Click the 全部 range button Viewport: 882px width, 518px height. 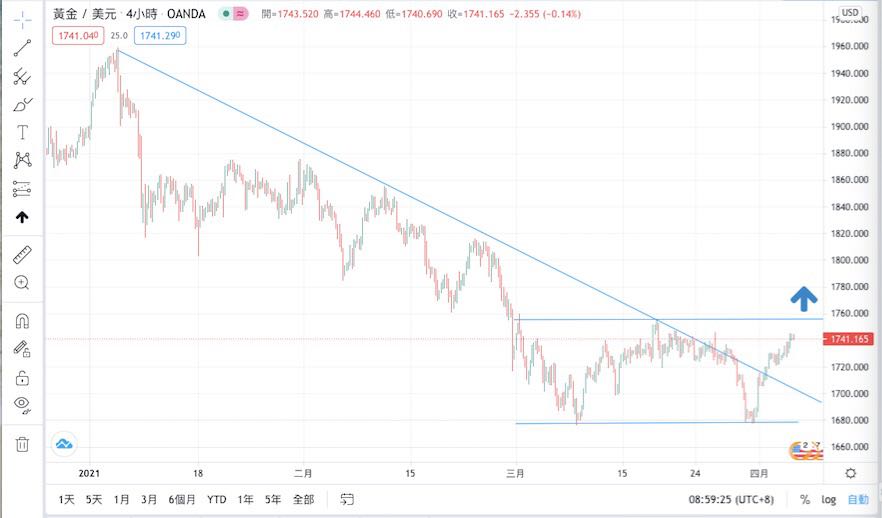point(302,499)
